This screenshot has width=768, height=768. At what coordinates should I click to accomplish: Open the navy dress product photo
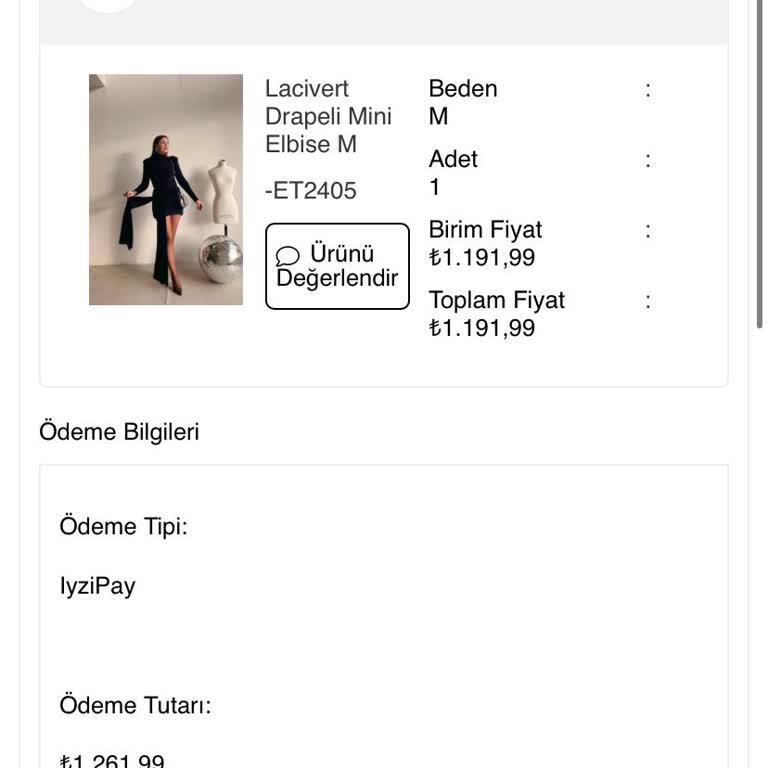tap(166, 189)
